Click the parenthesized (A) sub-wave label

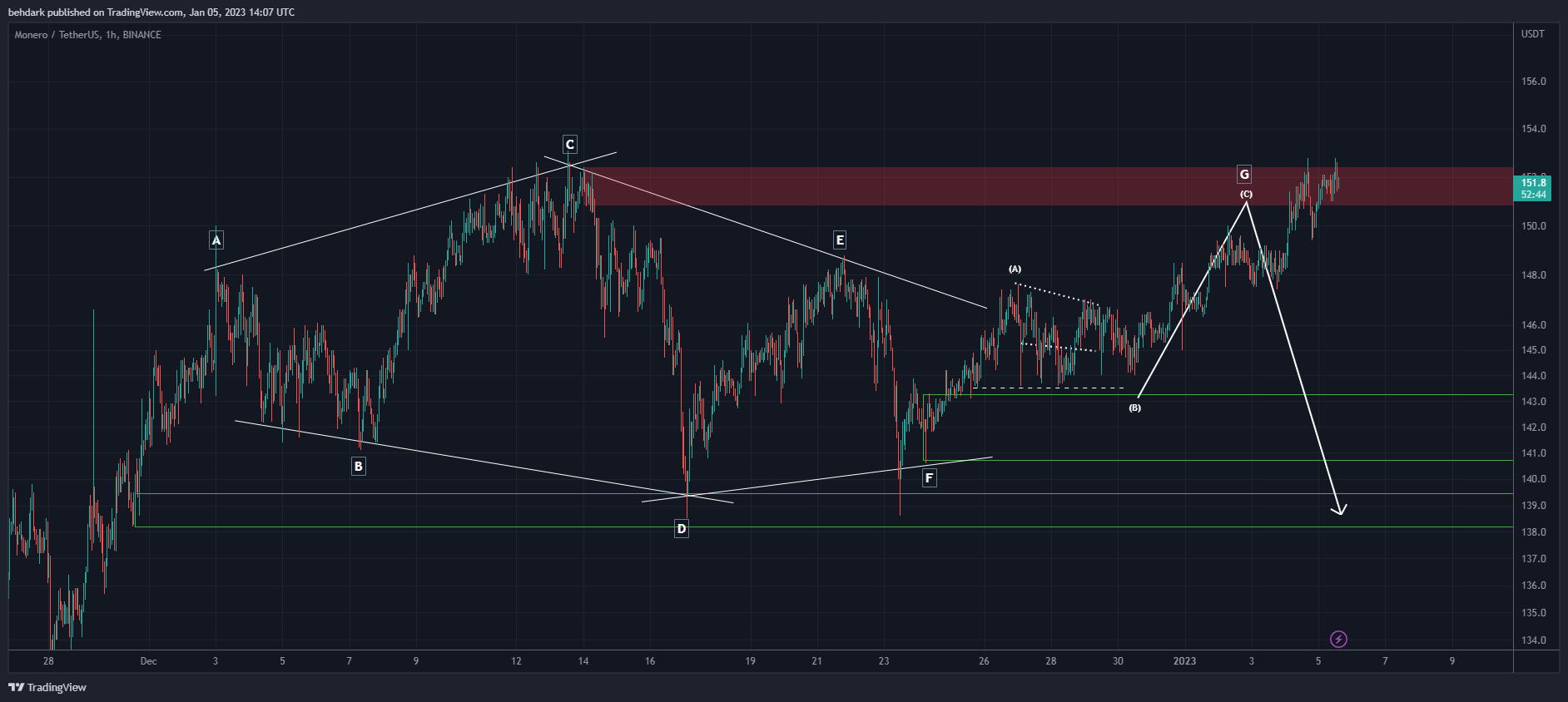pos(1015,269)
